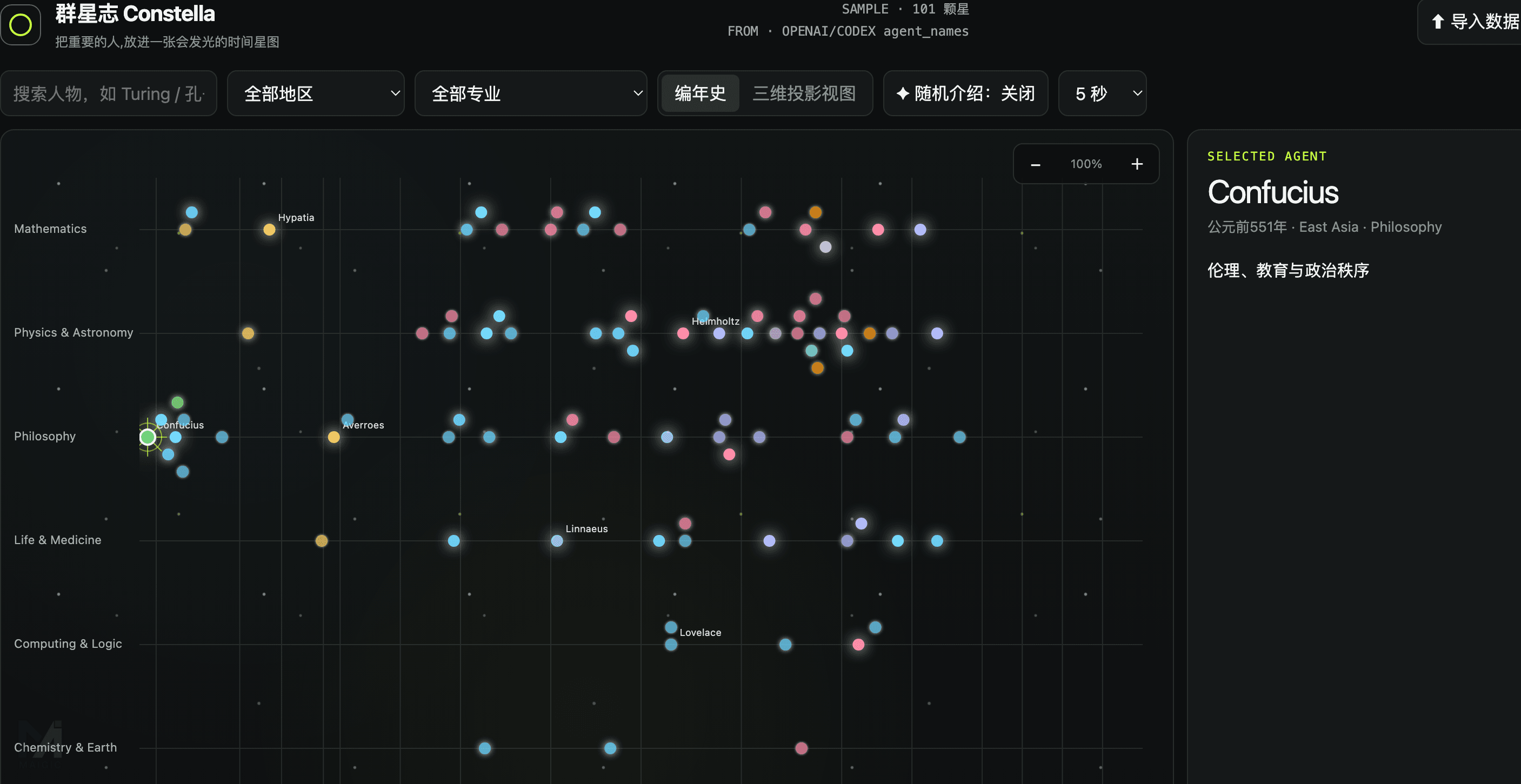
Task: Select the Linnaeus star node
Action: click(x=557, y=541)
